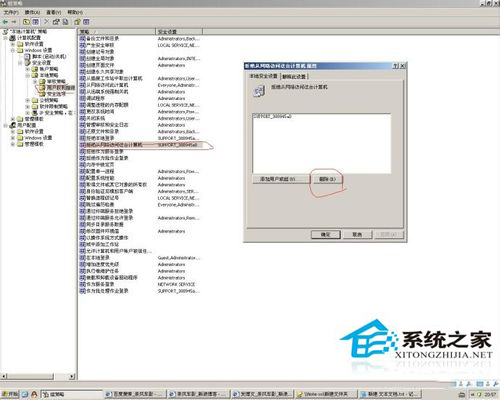
Task: Expand 软件设置 under 计算机配置
Action: coord(13,44)
